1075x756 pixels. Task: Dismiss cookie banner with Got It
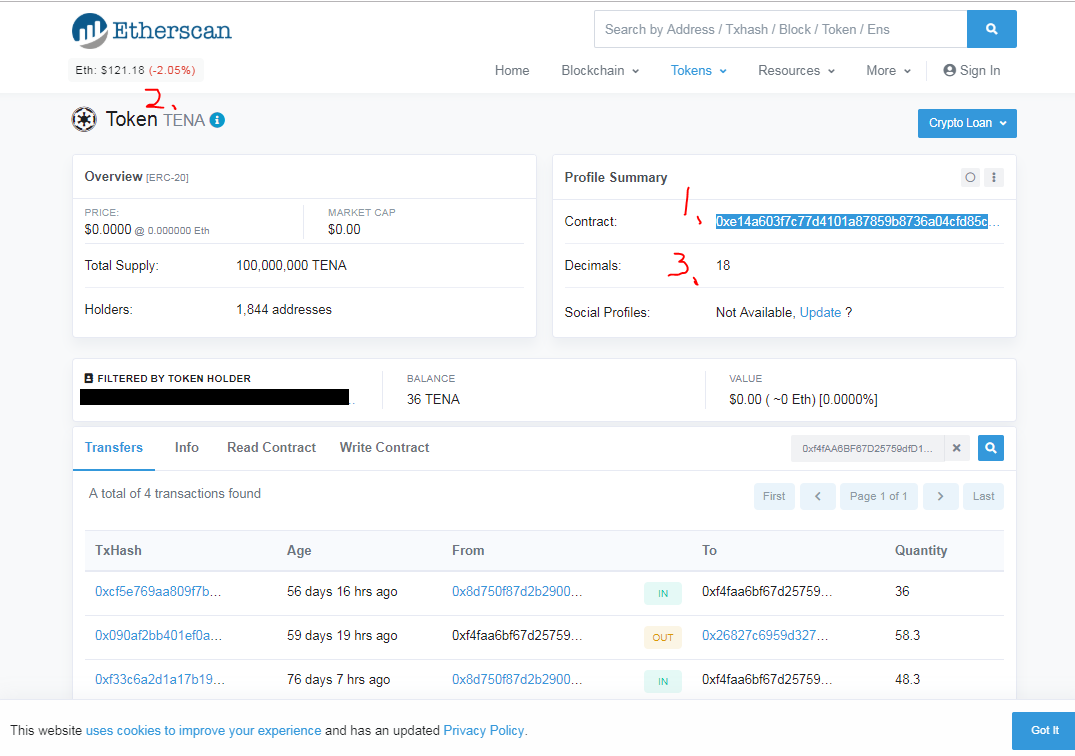[1044, 731]
